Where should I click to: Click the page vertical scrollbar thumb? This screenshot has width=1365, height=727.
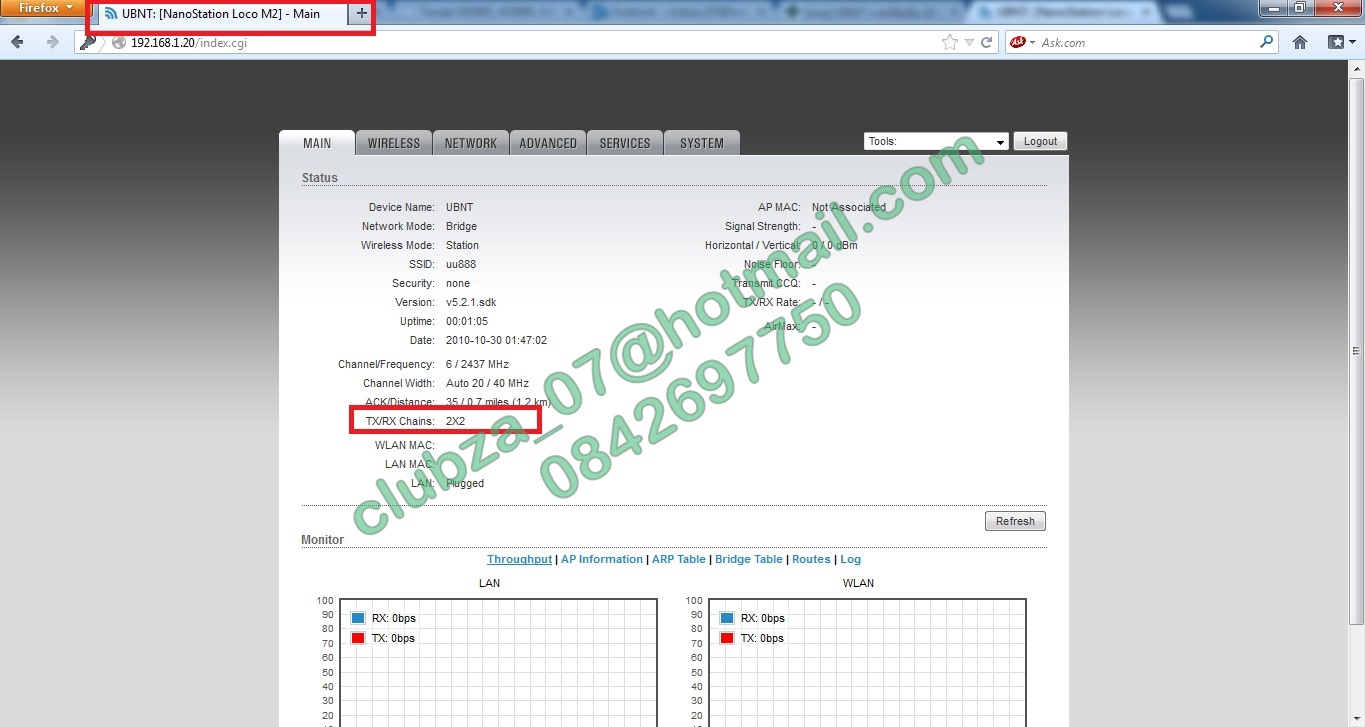click(1356, 350)
